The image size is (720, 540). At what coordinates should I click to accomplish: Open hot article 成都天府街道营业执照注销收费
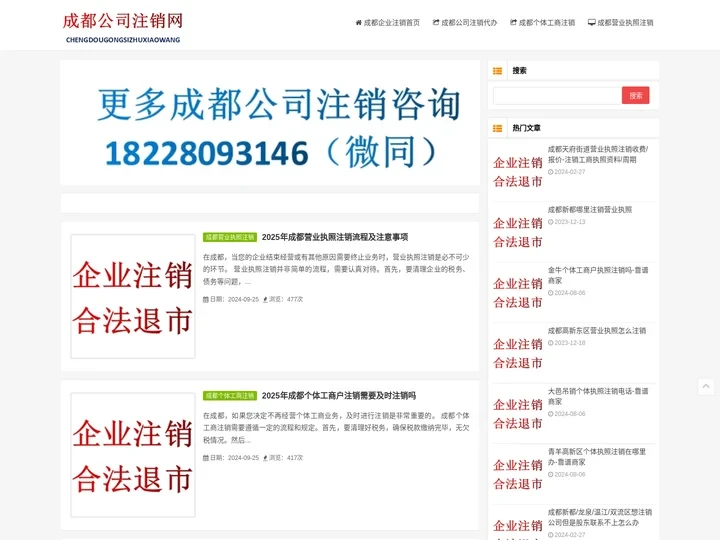(x=598, y=154)
